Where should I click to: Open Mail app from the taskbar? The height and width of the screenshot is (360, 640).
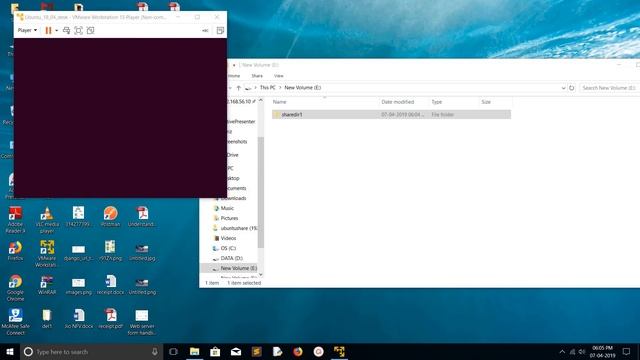[236, 351]
